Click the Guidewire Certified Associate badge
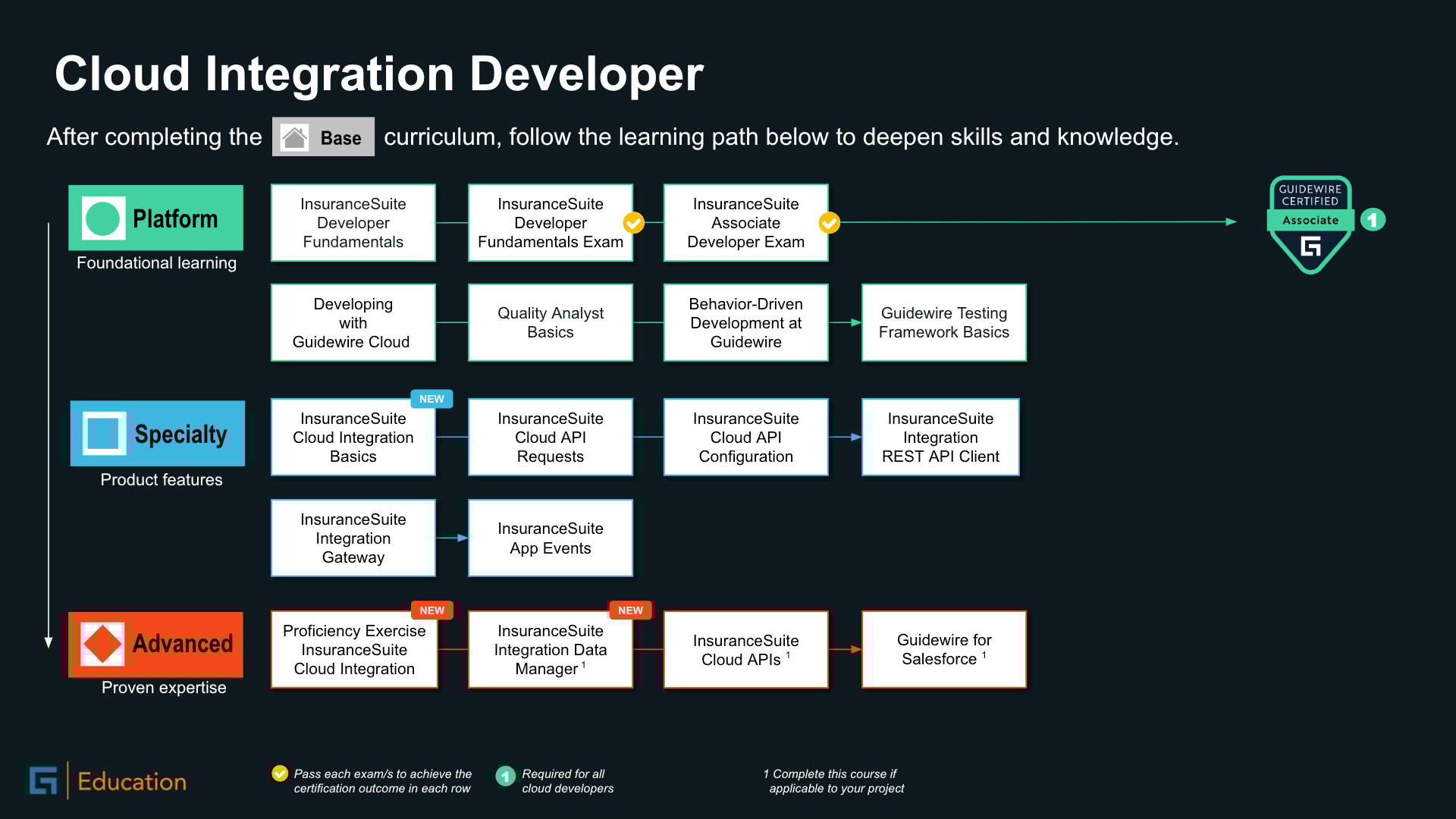 click(1310, 224)
